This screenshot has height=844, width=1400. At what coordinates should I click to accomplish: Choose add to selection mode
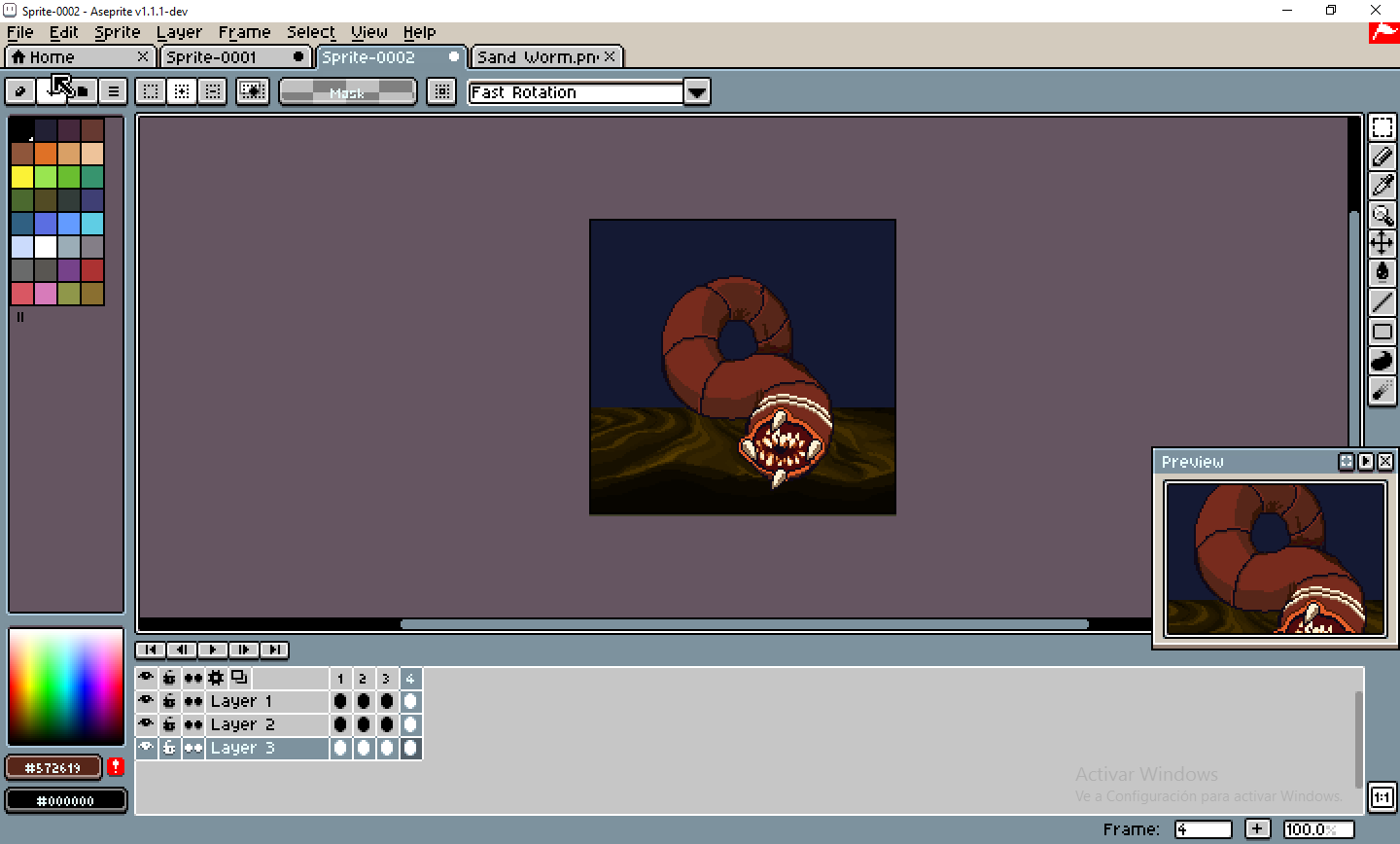point(181,91)
